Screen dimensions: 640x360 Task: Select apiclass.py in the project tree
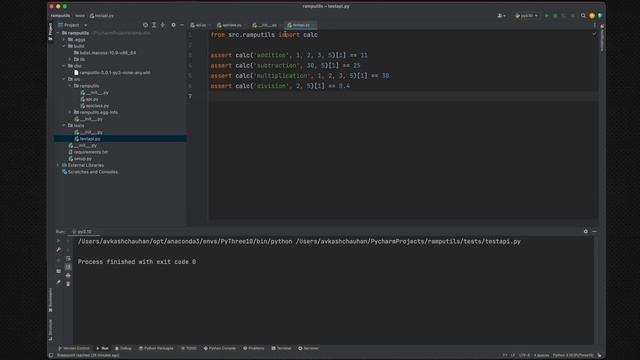click(95, 106)
